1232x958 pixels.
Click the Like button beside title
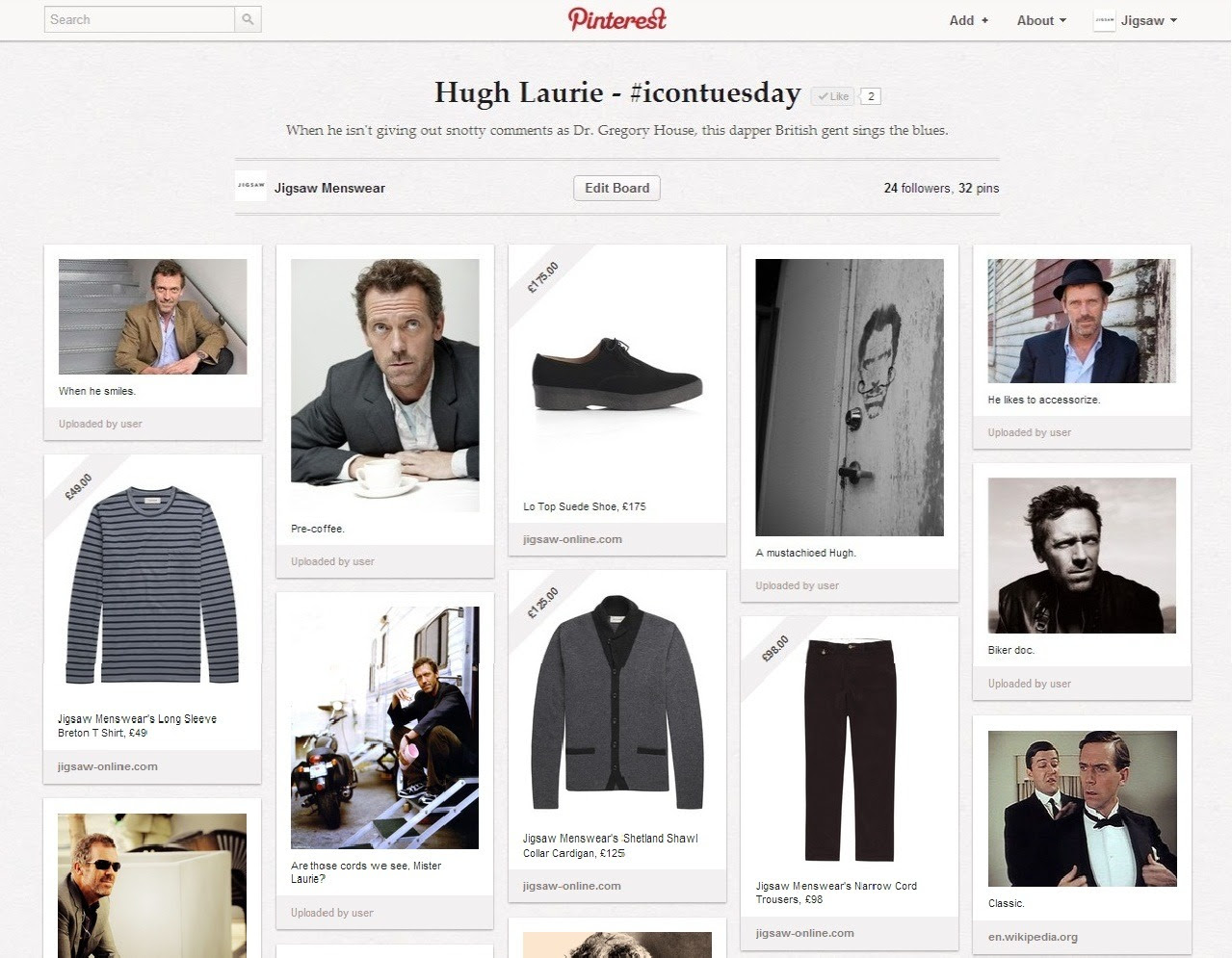[x=832, y=96]
